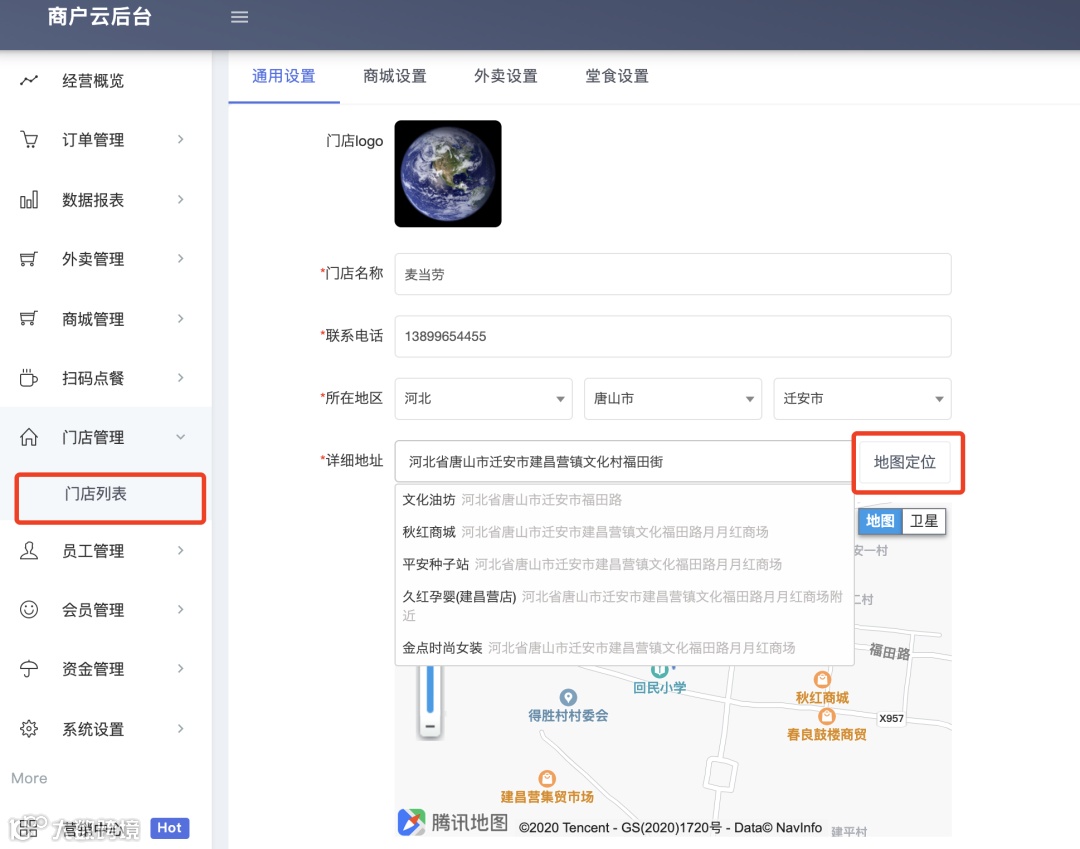
Task: Expand the 数据报表 menu chevron
Action: (180, 200)
